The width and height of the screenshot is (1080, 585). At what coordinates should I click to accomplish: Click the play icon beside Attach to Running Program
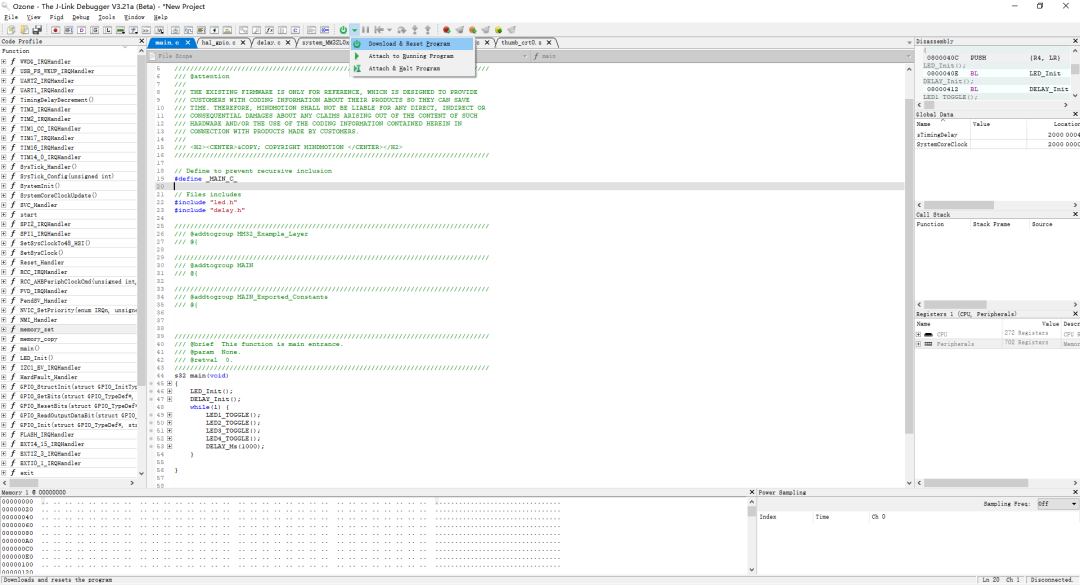(357, 56)
